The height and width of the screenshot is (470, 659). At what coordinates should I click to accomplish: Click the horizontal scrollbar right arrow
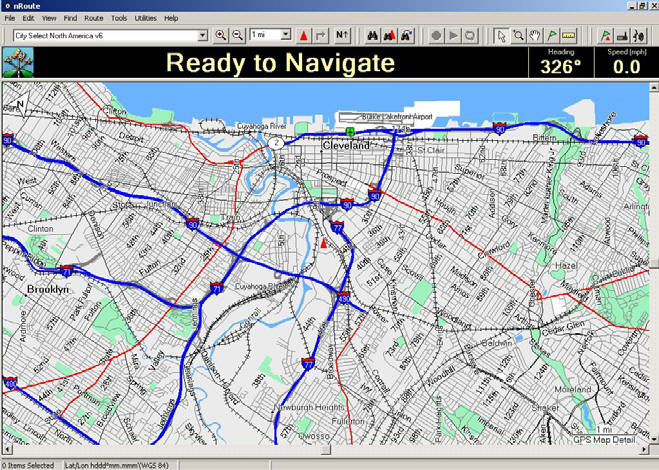(x=645, y=450)
